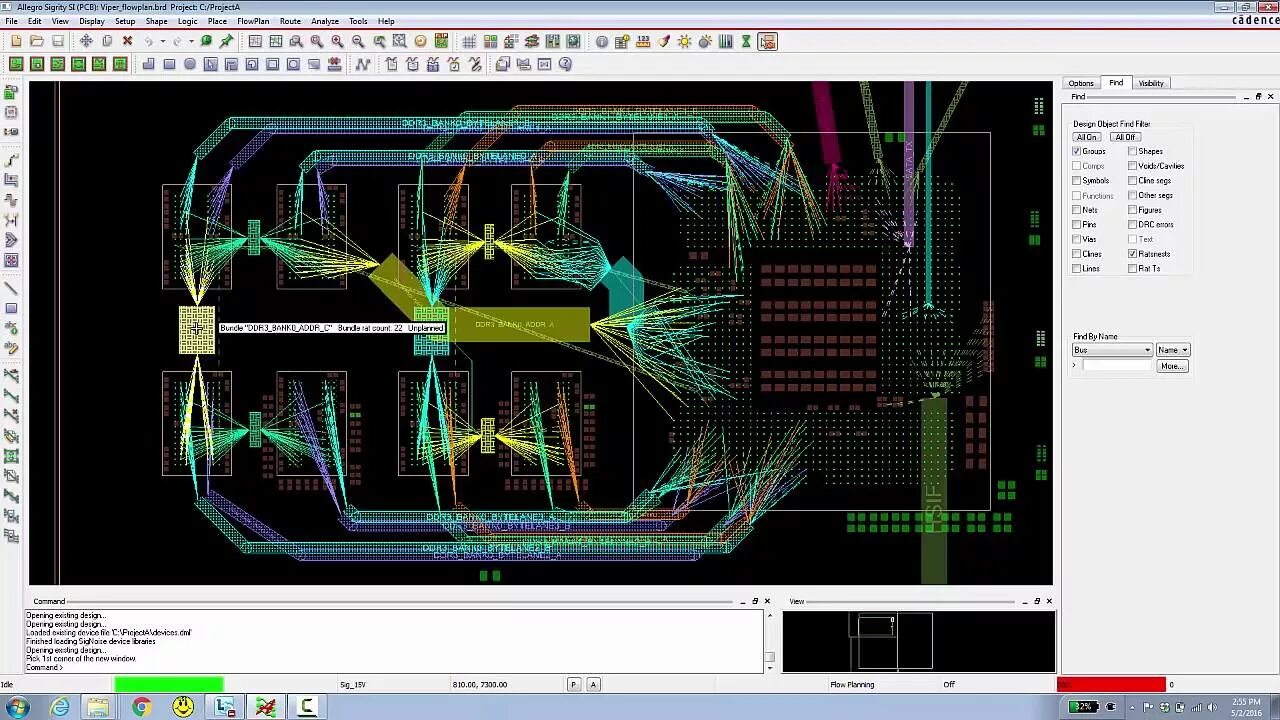Screen dimensions: 1280x720
Task: Open the Bus object type dropdown
Action: click(1111, 350)
